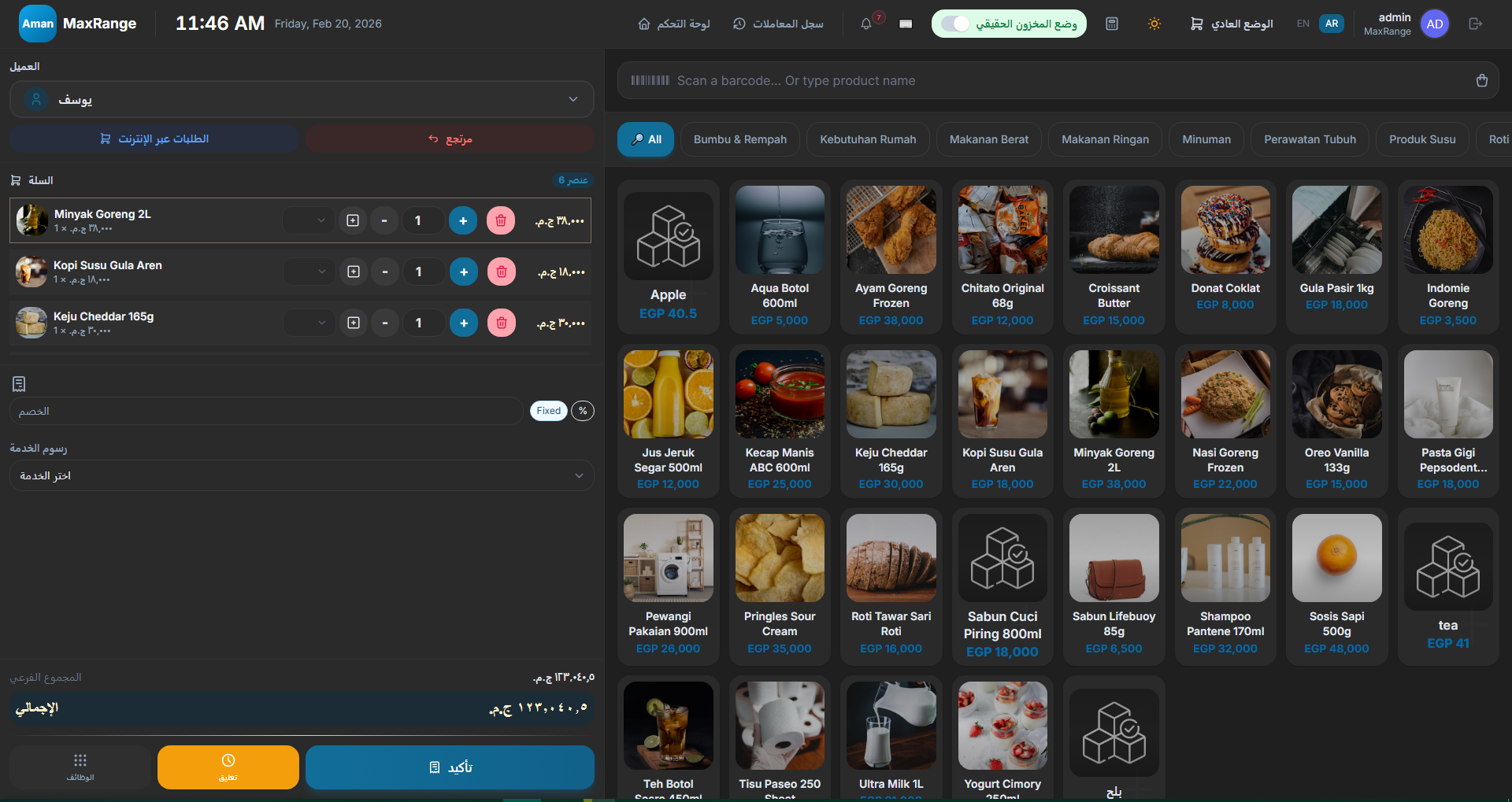This screenshot has width=1512, height=802.
Task: Click the add-note icon for Keju Cheddar
Action: pyautogui.click(x=354, y=323)
